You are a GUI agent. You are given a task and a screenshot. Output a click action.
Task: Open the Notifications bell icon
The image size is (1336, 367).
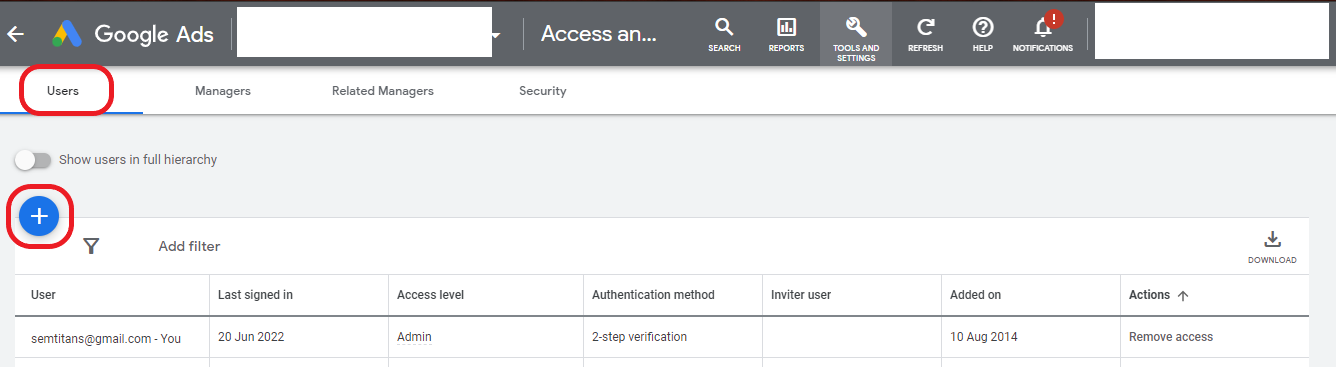[x=1043, y=26]
